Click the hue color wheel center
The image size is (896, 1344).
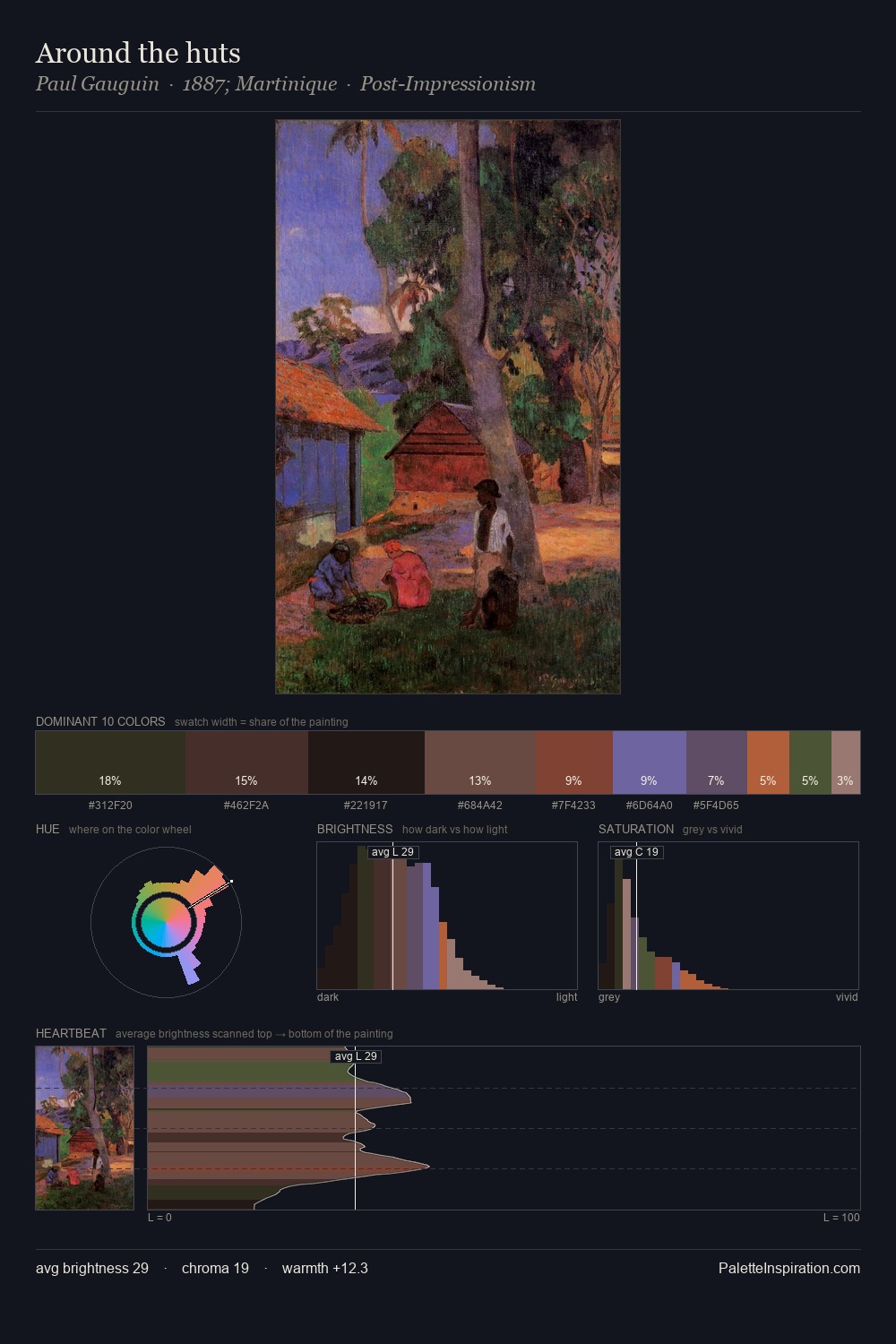click(x=166, y=922)
